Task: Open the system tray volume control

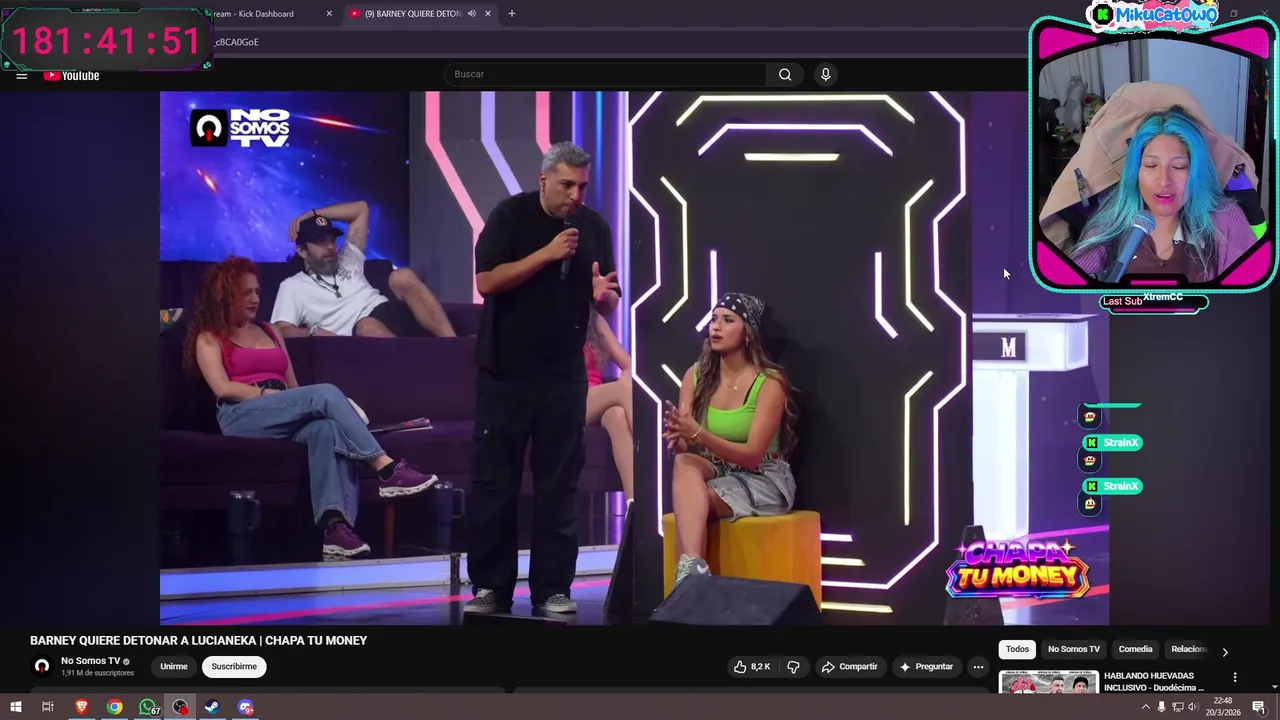Action: [x=1192, y=707]
